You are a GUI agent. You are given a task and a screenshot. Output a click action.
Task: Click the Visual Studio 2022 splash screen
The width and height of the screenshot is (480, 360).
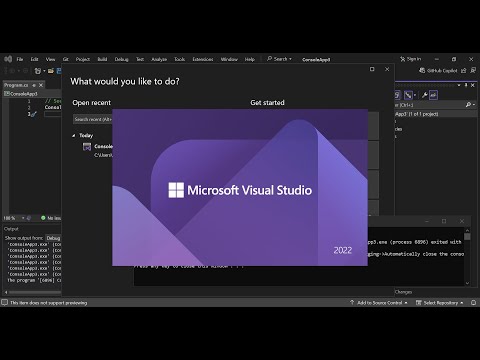(x=240, y=187)
